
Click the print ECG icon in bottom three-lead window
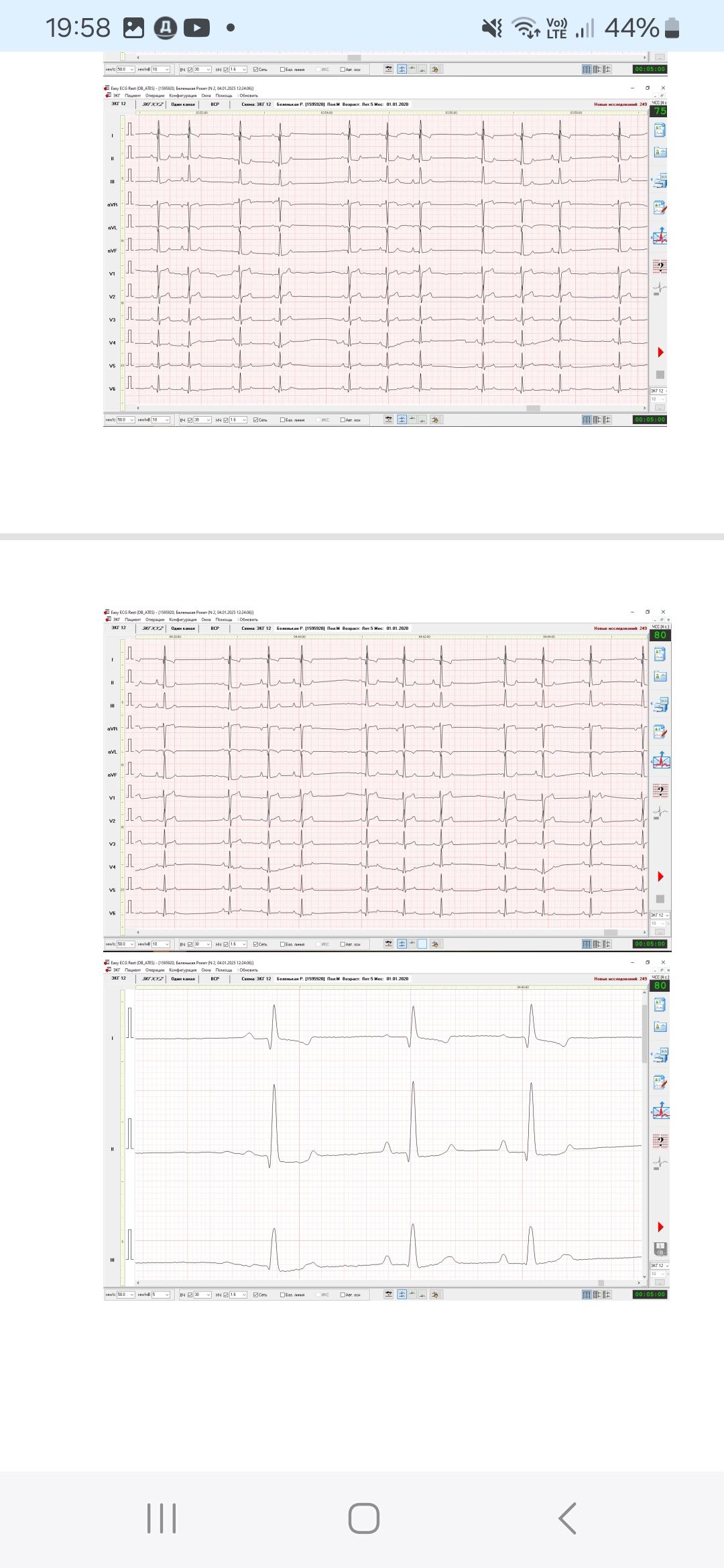[660, 1055]
